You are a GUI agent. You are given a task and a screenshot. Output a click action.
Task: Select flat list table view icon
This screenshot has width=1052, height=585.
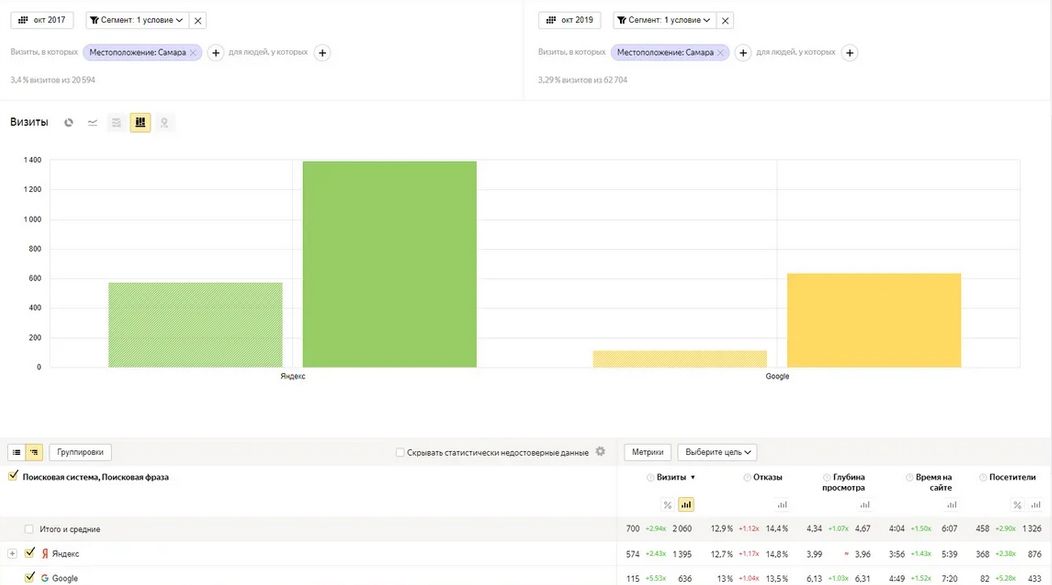pyautogui.click(x=17, y=452)
